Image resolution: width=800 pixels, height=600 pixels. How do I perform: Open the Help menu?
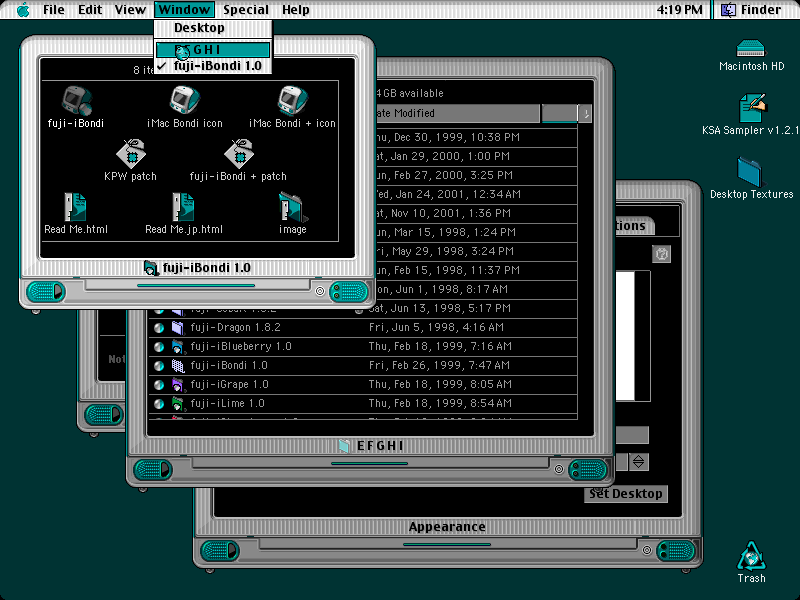(x=295, y=10)
